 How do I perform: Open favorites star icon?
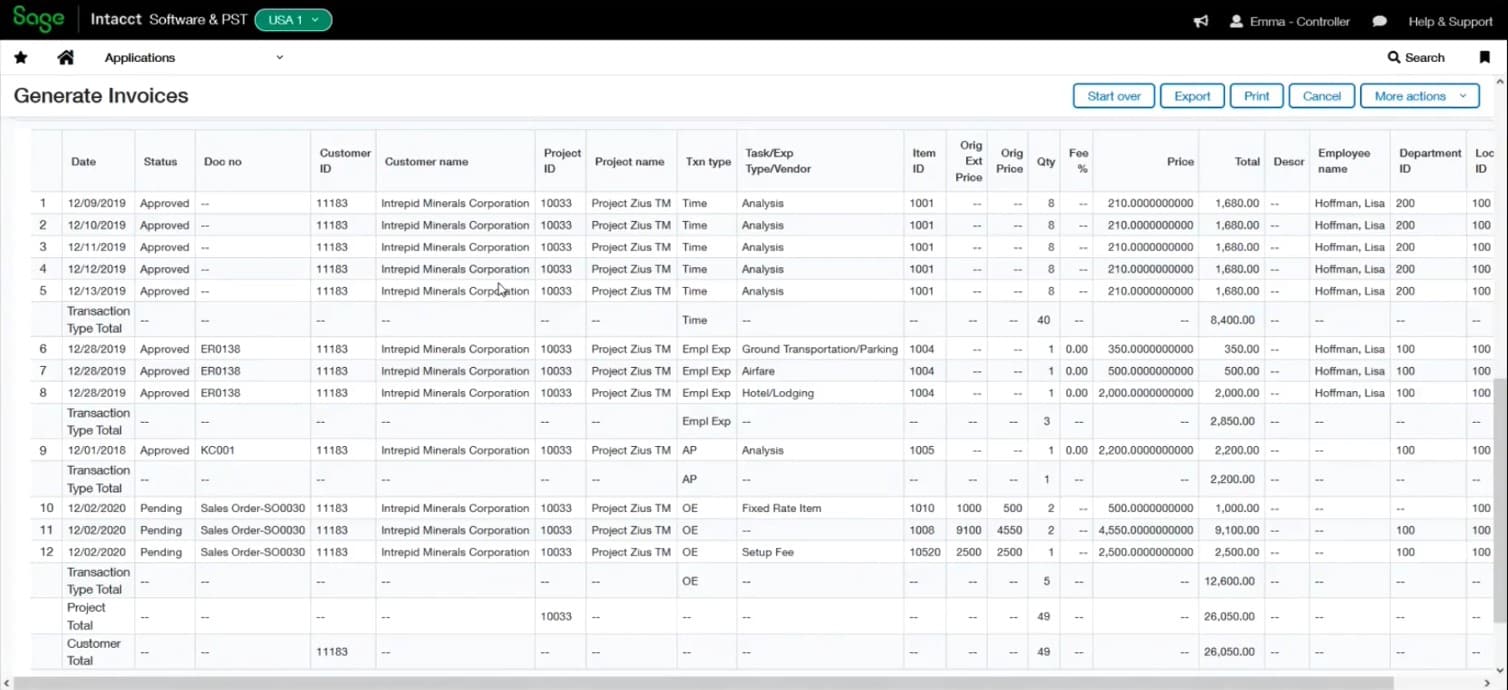[x=21, y=58]
